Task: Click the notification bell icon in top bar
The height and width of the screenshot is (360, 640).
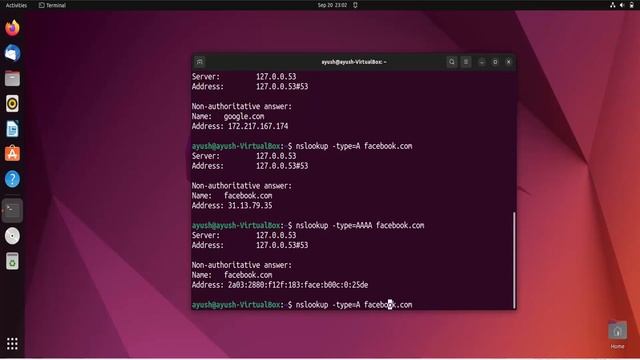Action: point(355,5)
